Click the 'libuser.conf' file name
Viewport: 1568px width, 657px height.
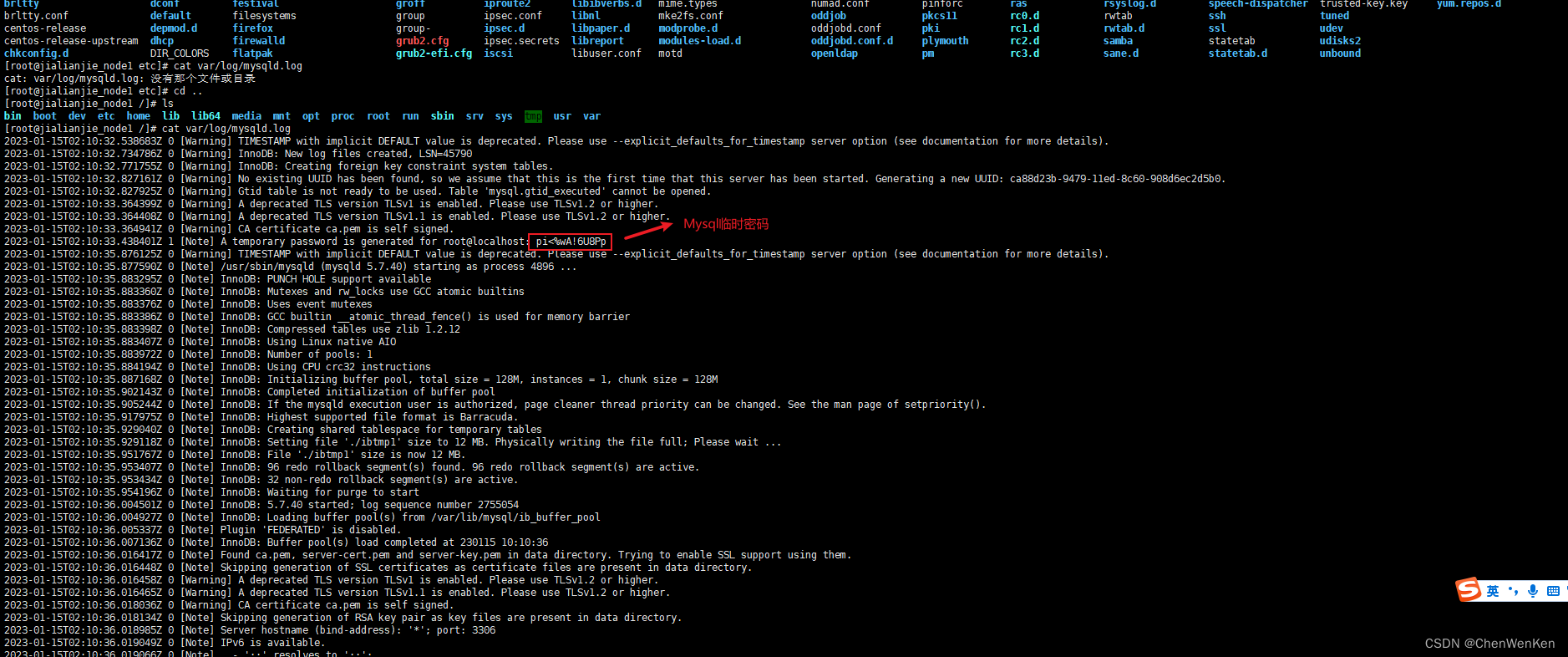click(606, 53)
